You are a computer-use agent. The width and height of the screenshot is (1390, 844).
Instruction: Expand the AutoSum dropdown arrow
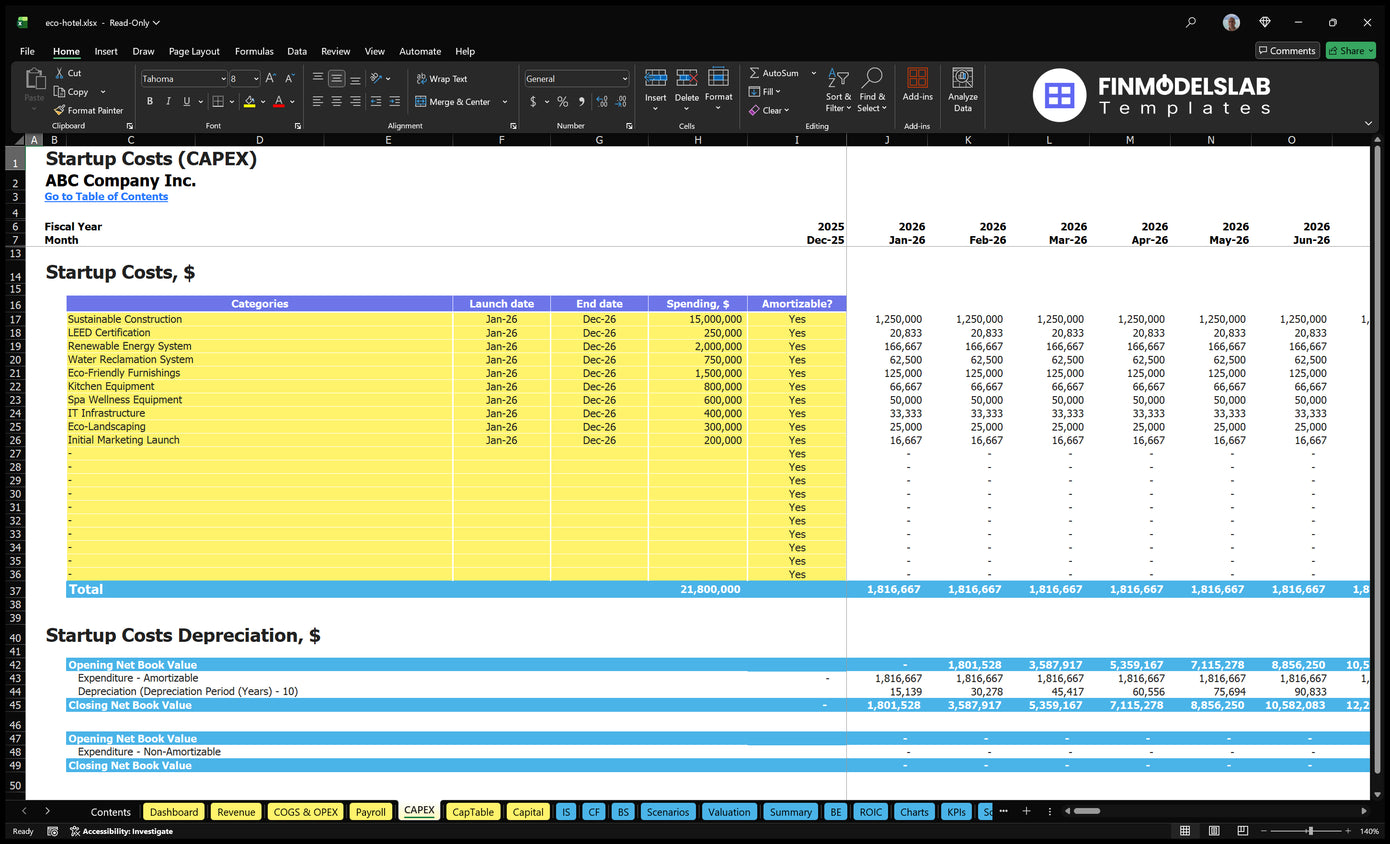(813, 73)
